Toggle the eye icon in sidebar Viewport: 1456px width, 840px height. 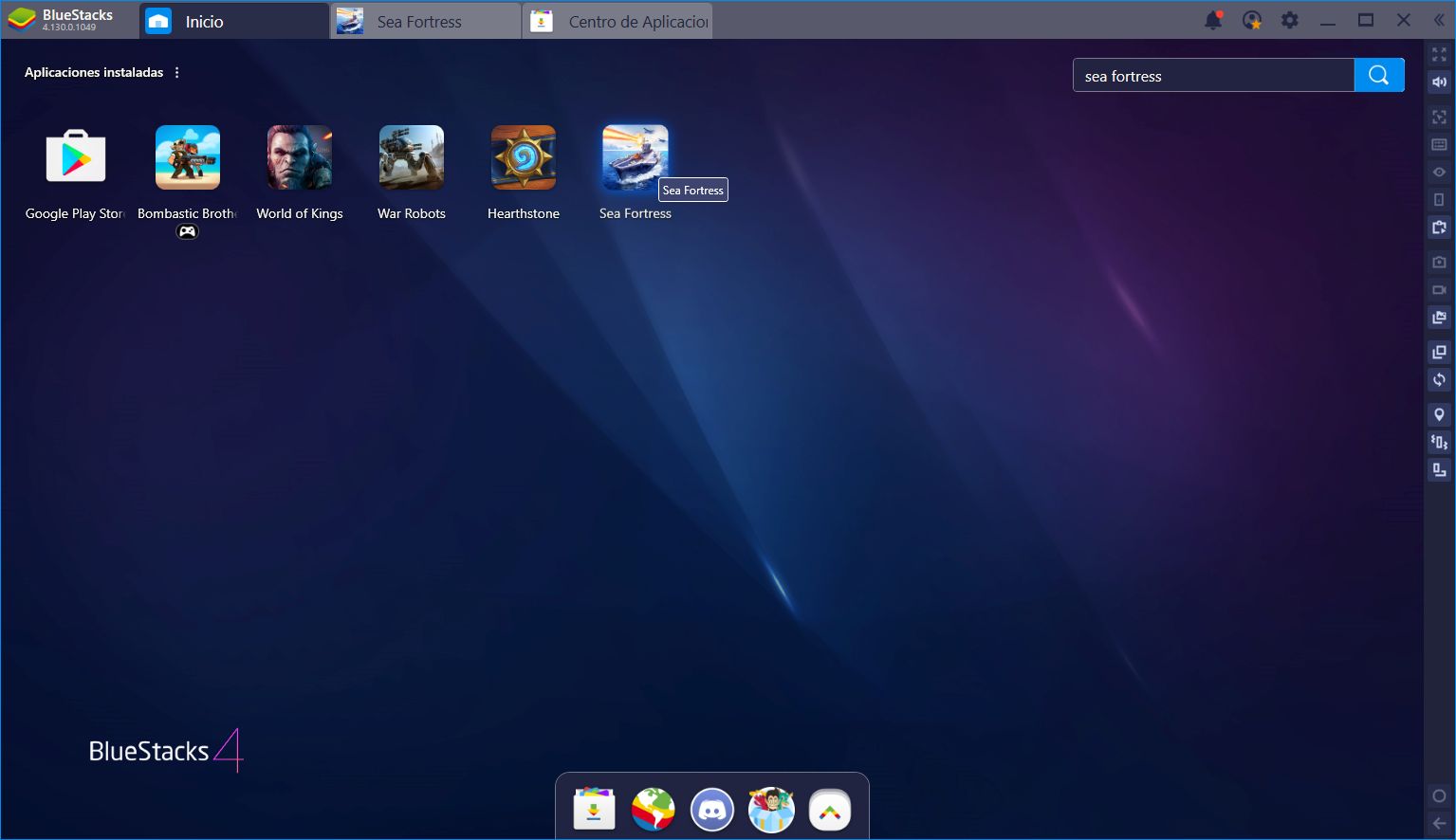(x=1439, y=172)
